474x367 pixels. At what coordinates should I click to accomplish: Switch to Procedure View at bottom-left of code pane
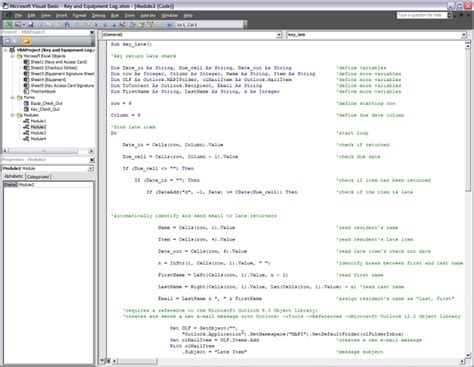[103, 361]
